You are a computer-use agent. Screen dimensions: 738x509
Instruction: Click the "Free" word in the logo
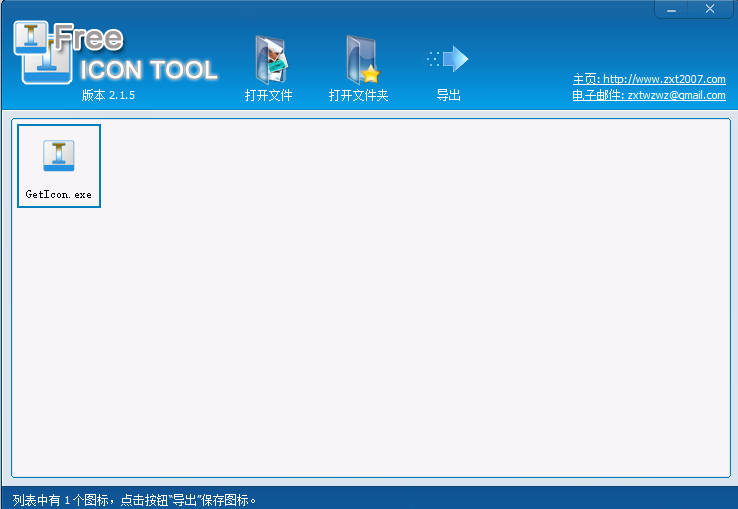88,40
